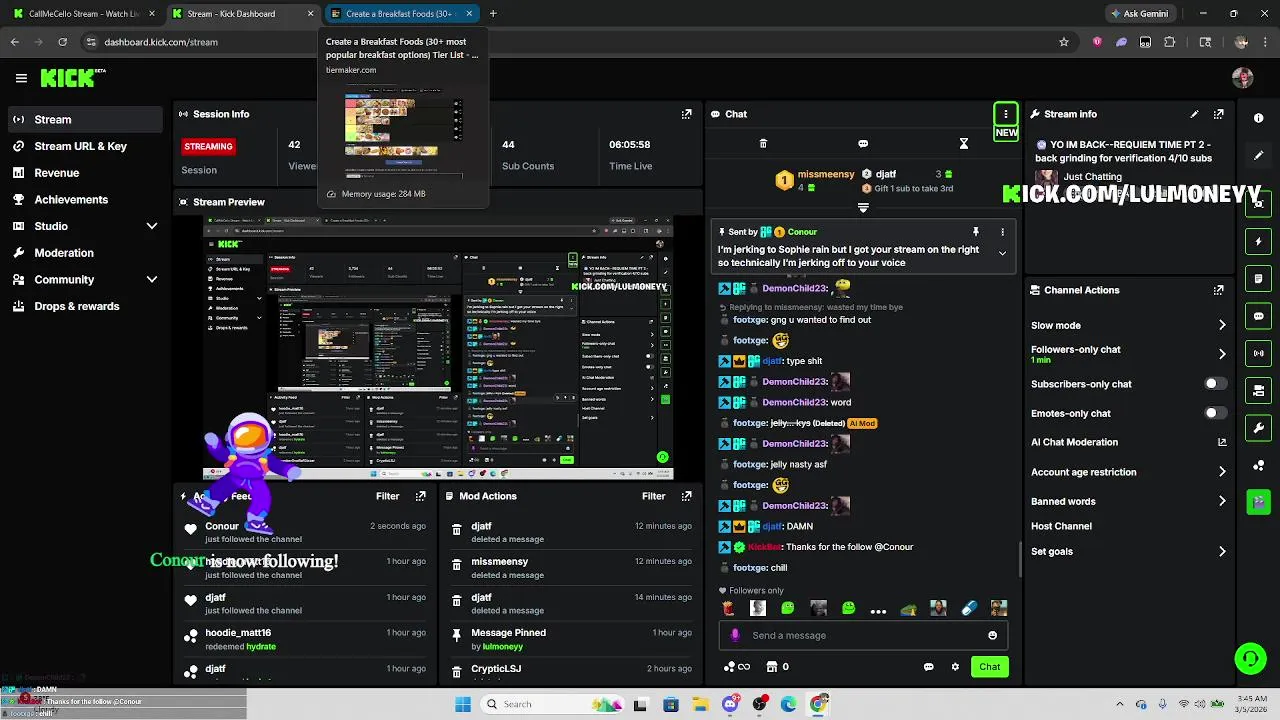Open emoji picker in message box

point(992,635)
